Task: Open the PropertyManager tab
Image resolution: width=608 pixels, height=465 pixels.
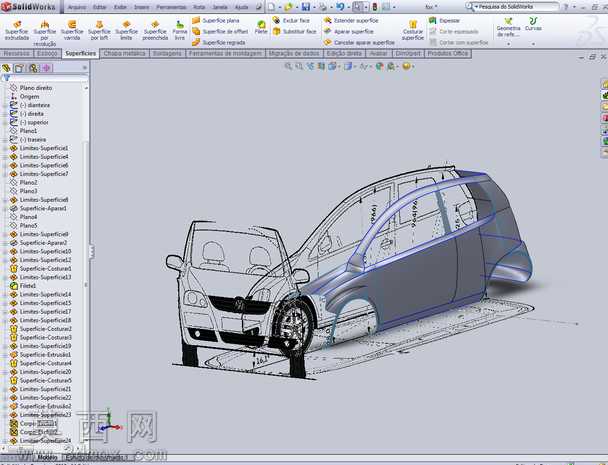Action: tap(19, 68)
